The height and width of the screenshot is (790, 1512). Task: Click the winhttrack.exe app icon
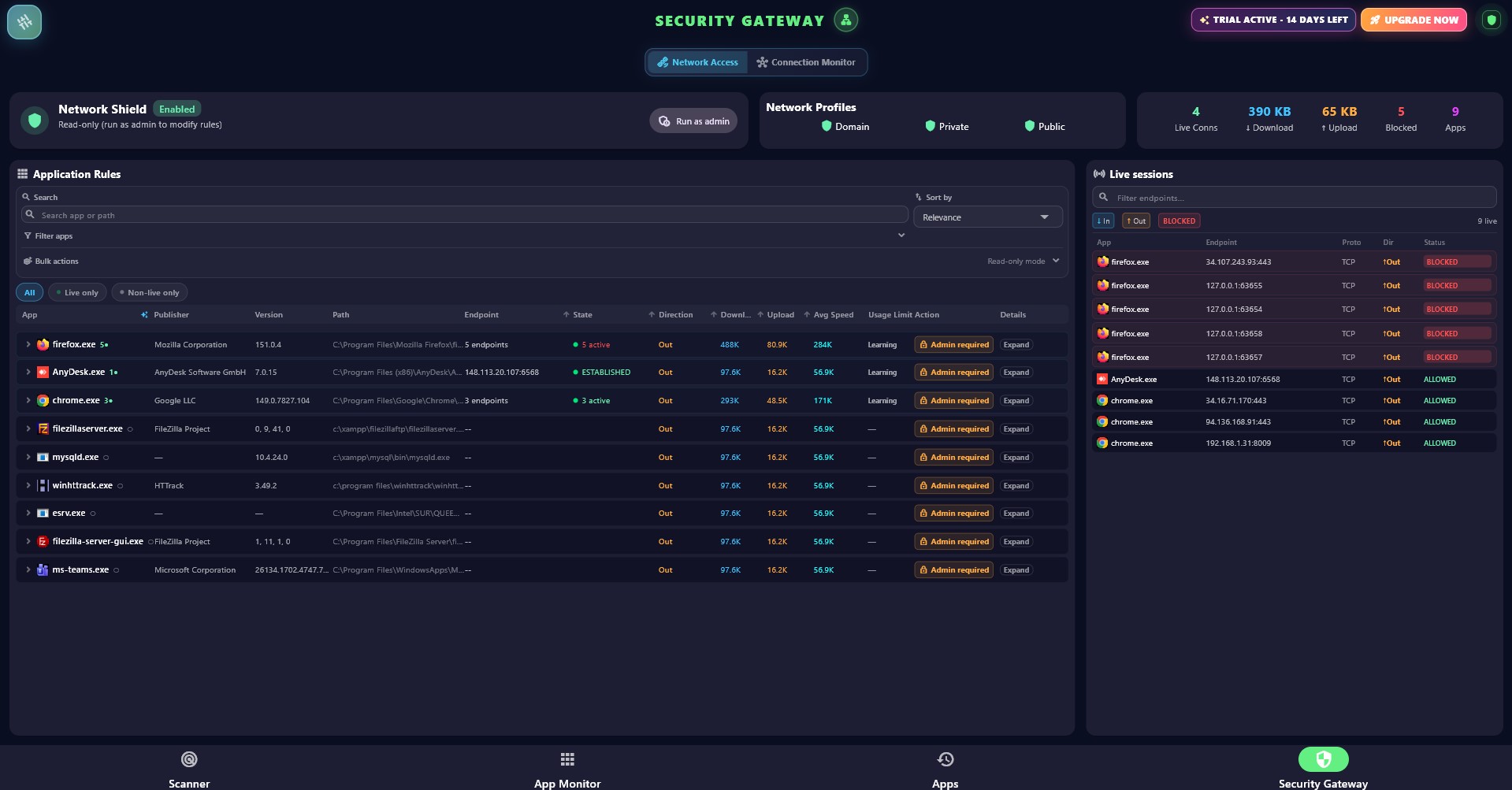pyautogui.click(x=43, y=485)
